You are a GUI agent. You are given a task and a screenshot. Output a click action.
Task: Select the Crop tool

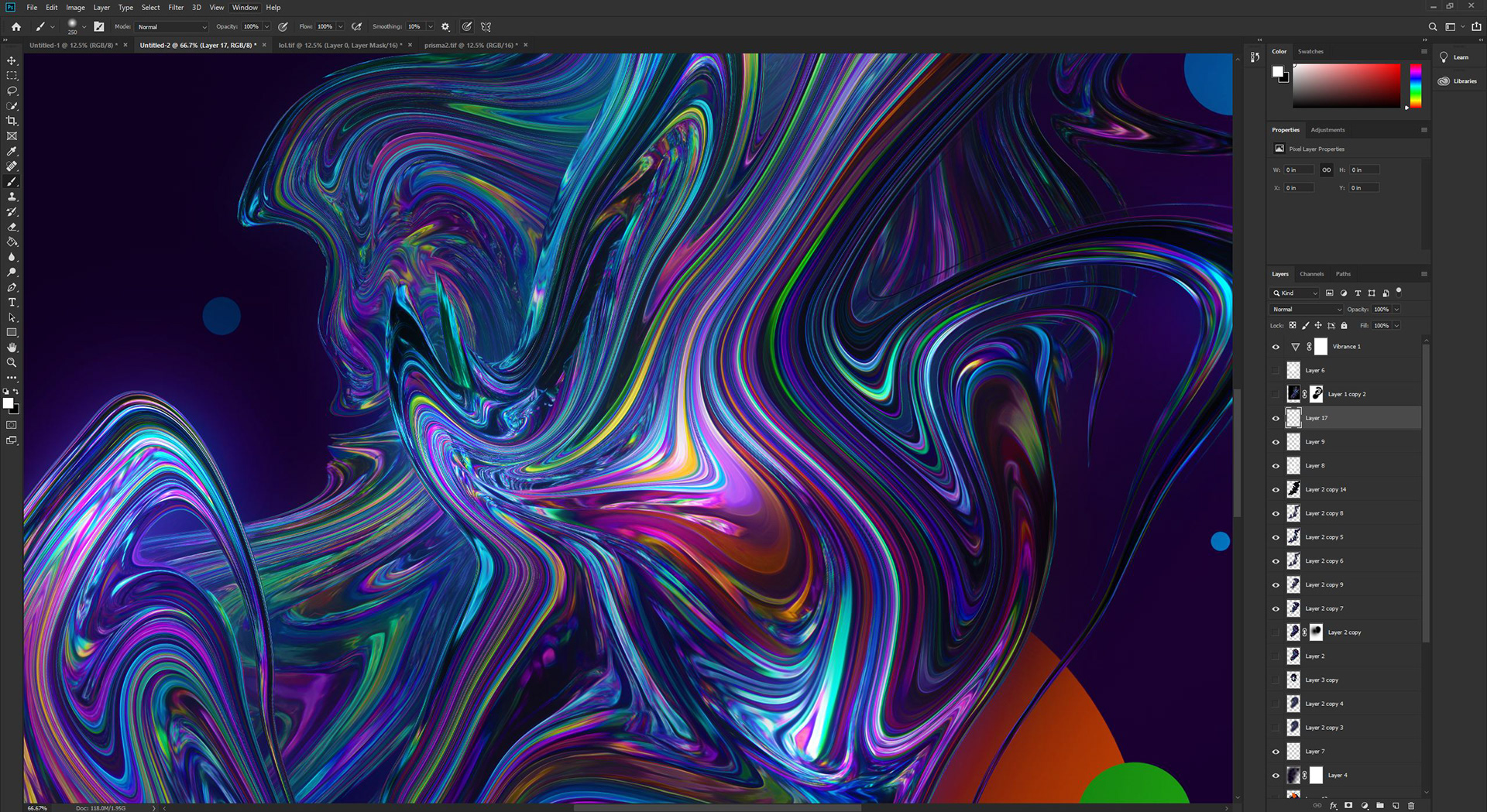[x=12, y=121]
